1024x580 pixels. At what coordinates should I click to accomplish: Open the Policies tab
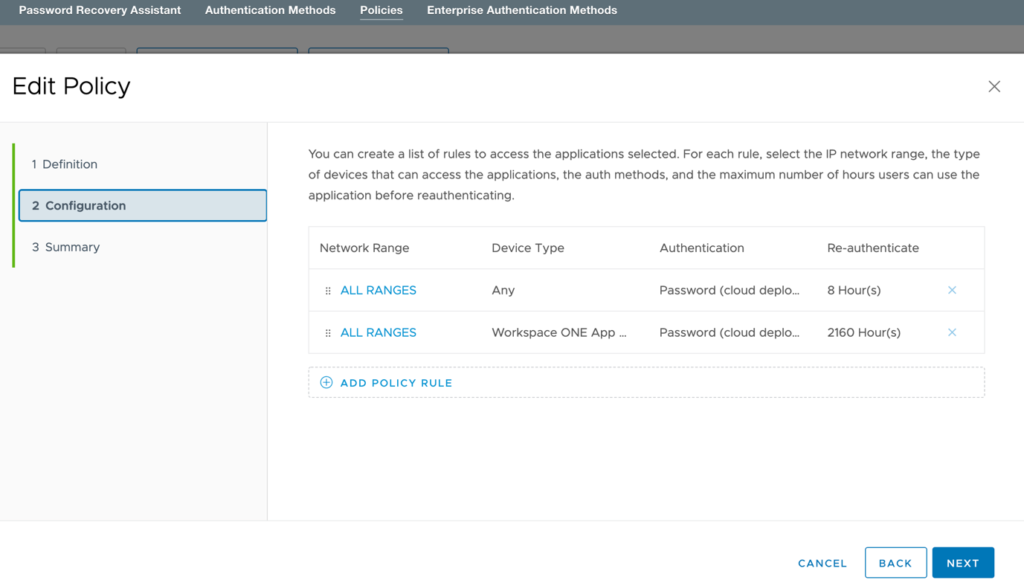[x=381, y=10]
